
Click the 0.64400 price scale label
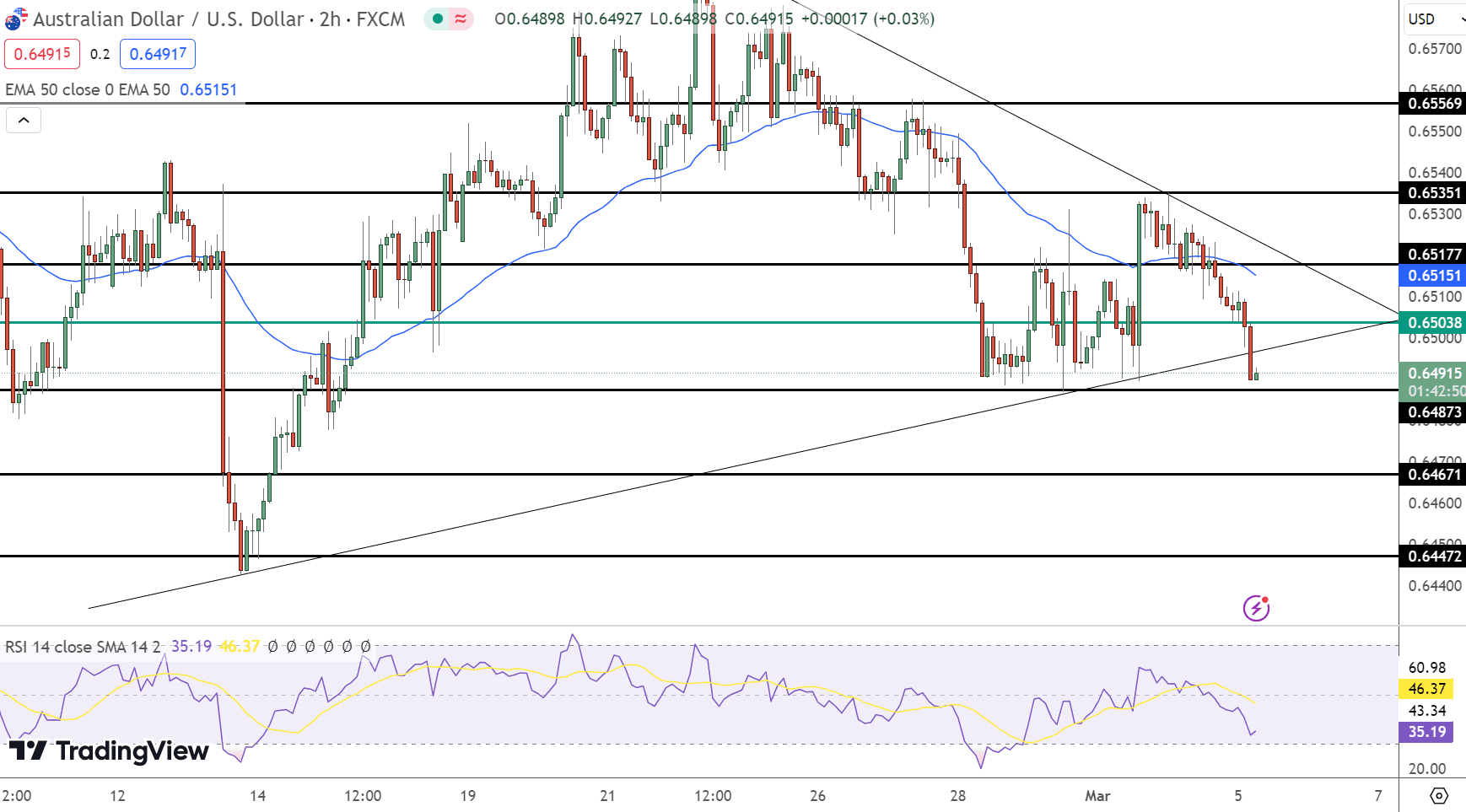click(x=1435, y=586)
